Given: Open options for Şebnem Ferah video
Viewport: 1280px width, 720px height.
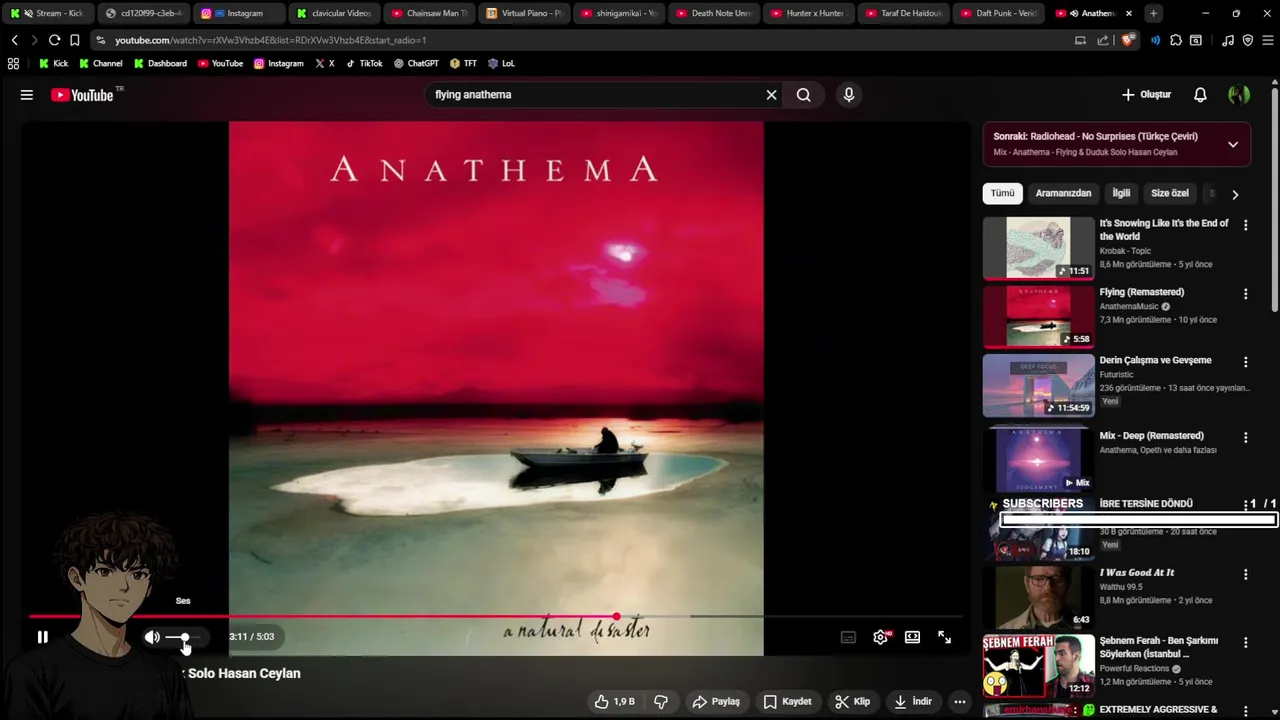Looking at the screenshot, I should pyautogui.click(x=1245, y=642).
